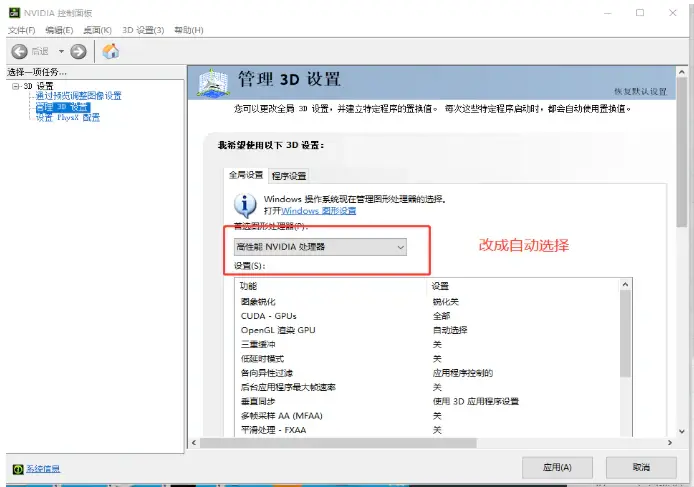Click the 功能 column header

(331, 286)
